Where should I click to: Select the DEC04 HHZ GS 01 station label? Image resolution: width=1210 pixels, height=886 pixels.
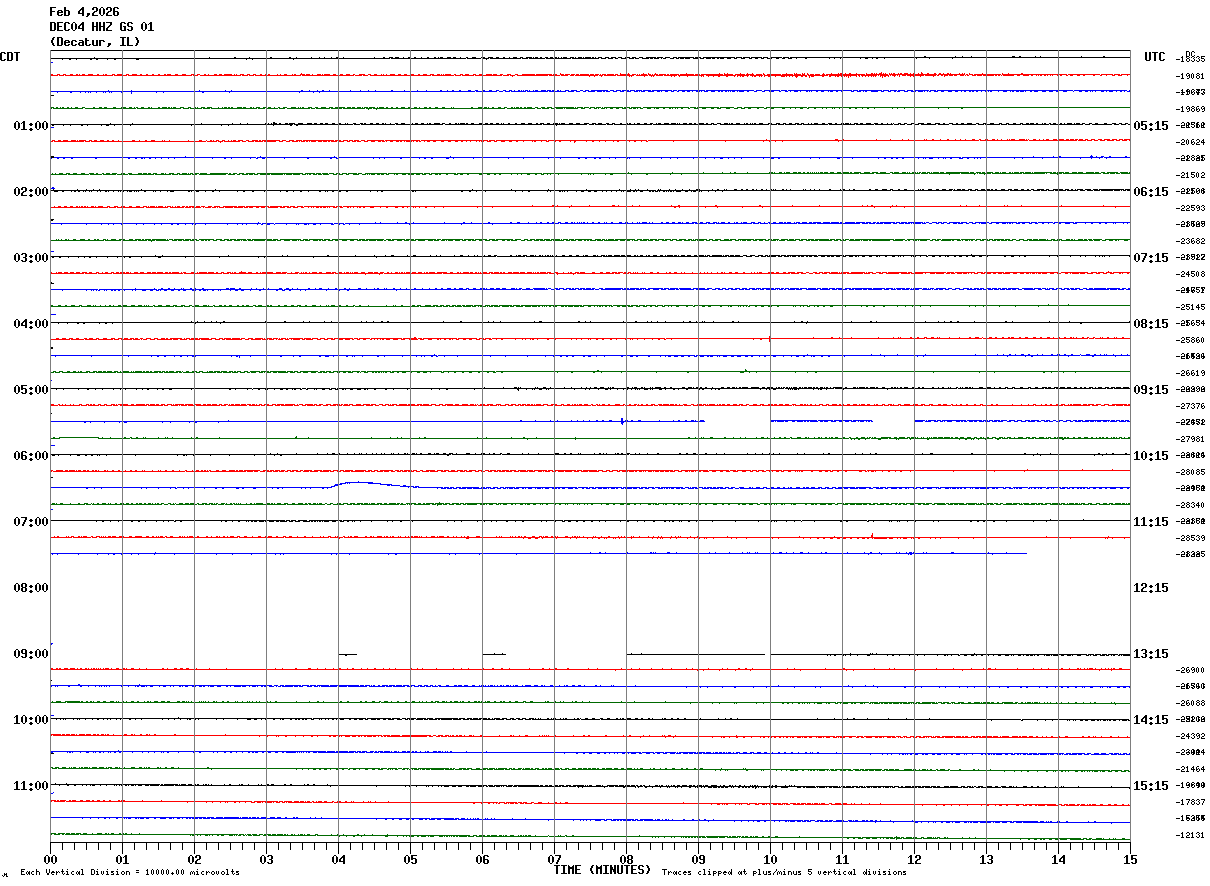102,27
